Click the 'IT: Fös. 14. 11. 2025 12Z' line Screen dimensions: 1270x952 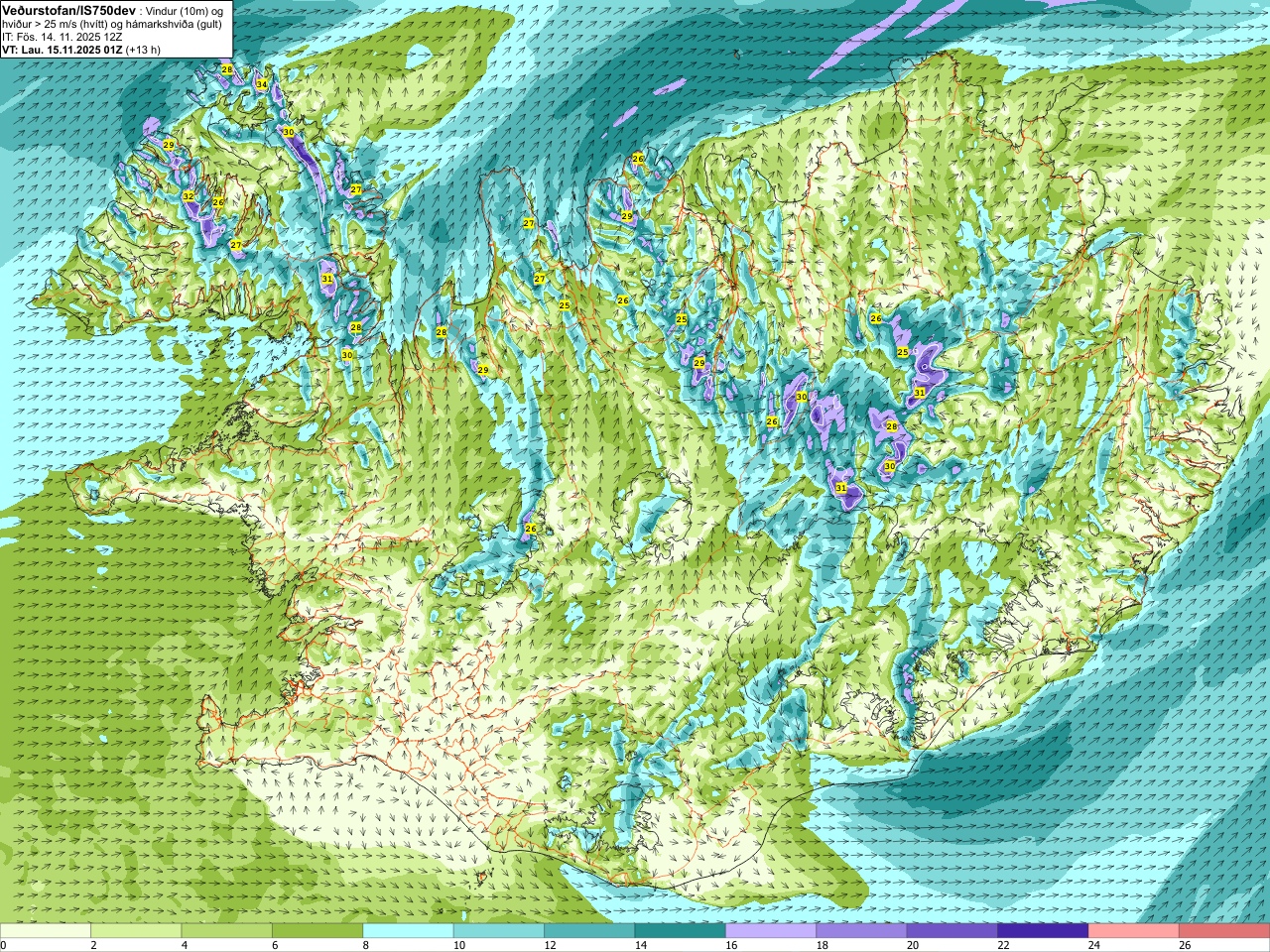pyautogui.click(x=61, y=37)
